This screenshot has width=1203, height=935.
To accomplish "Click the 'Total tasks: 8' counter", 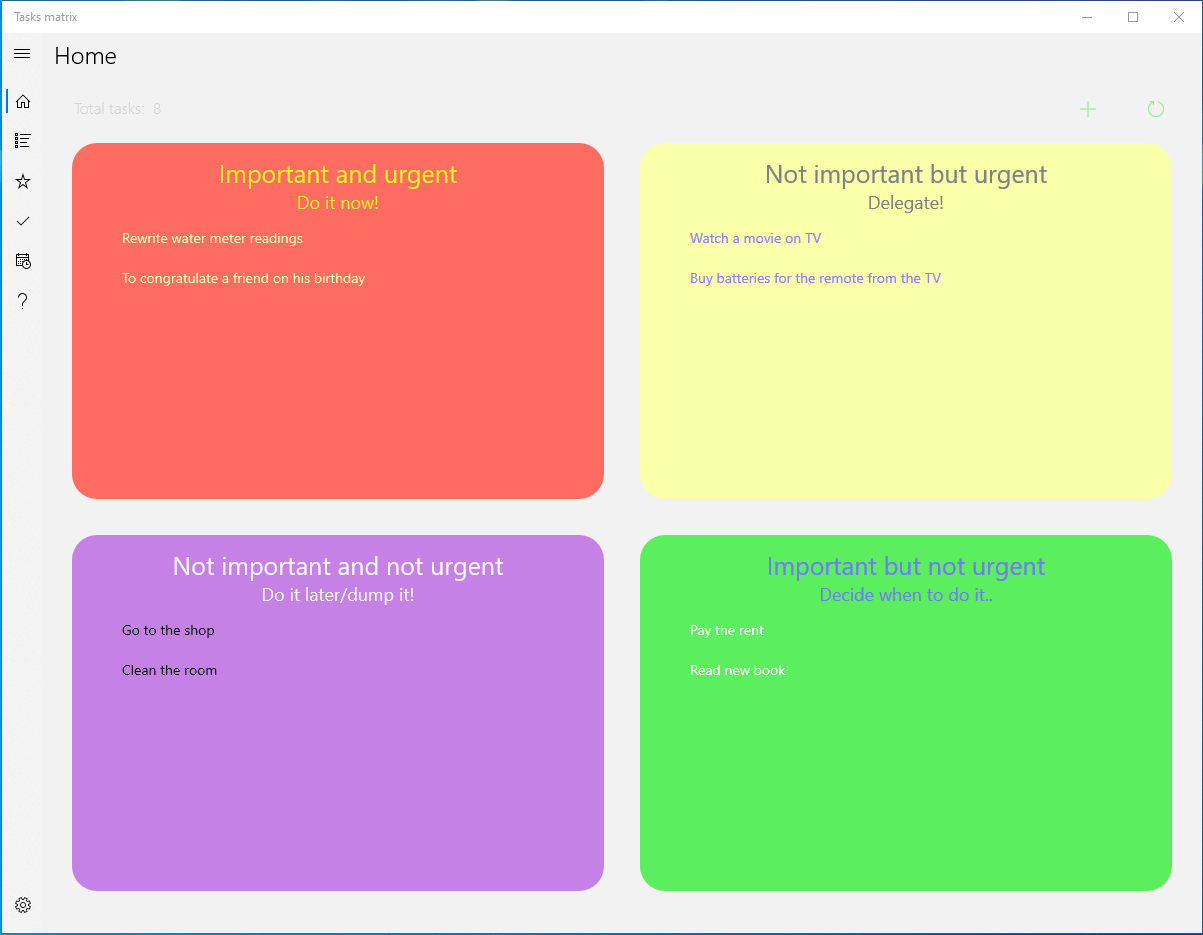I will point(118,108).
